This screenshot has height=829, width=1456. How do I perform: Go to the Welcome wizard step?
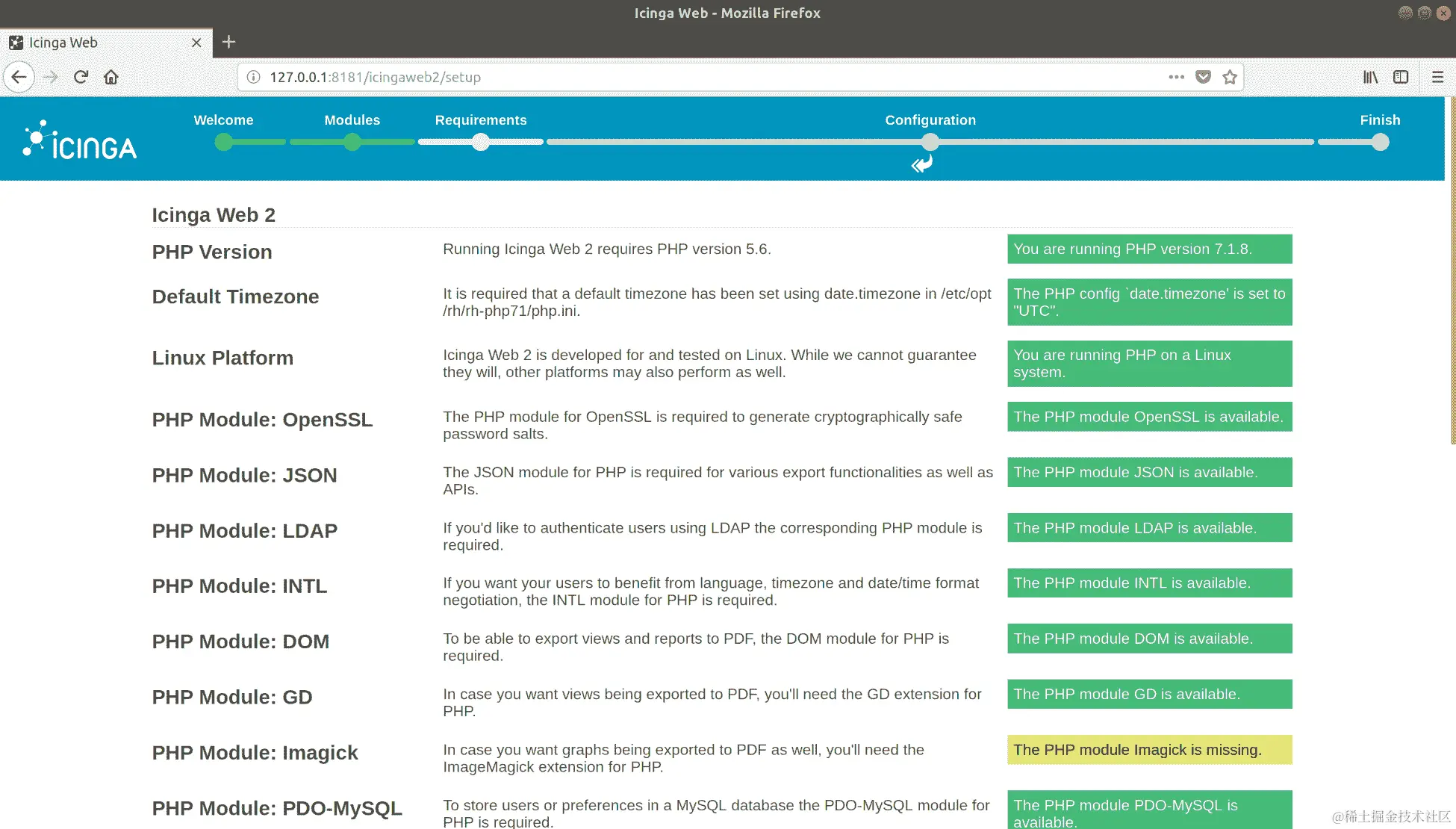tap(223, 141)
